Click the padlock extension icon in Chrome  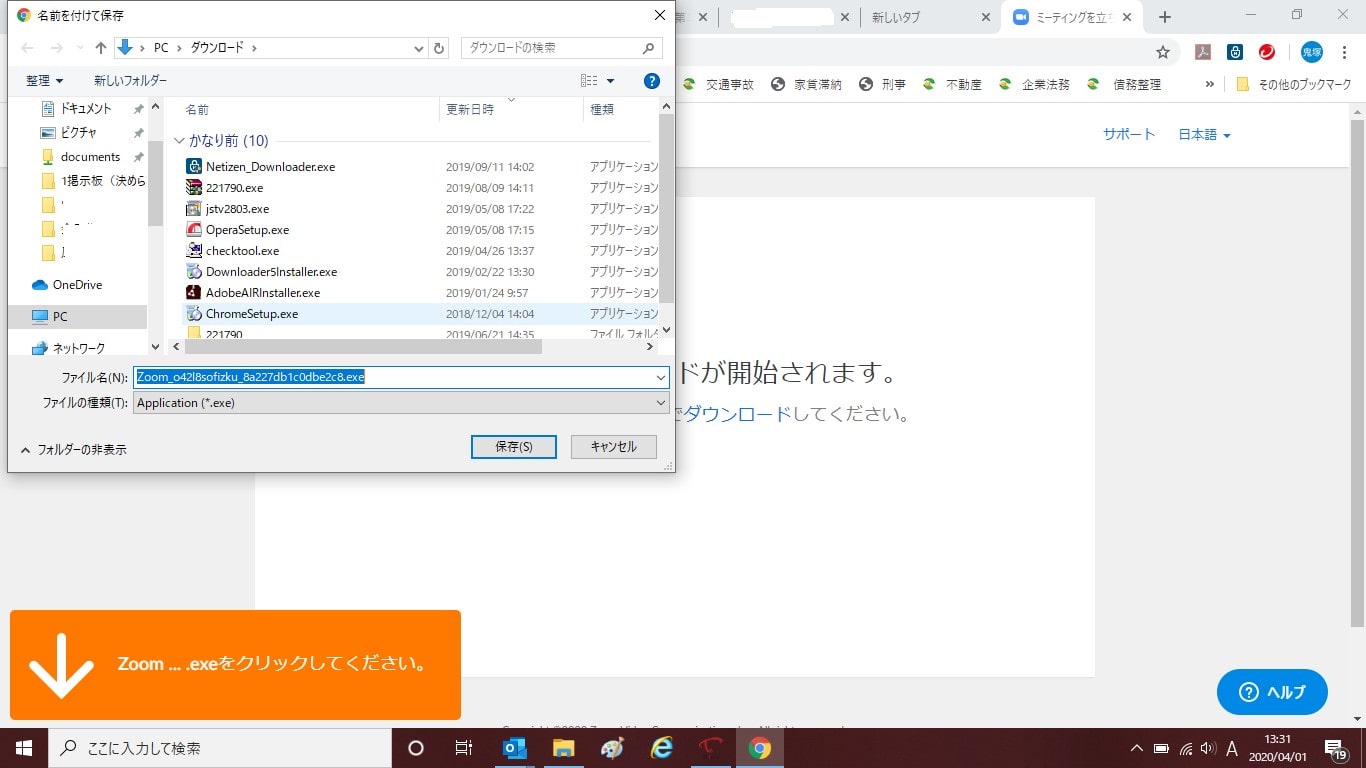(x=1236, y=52)
